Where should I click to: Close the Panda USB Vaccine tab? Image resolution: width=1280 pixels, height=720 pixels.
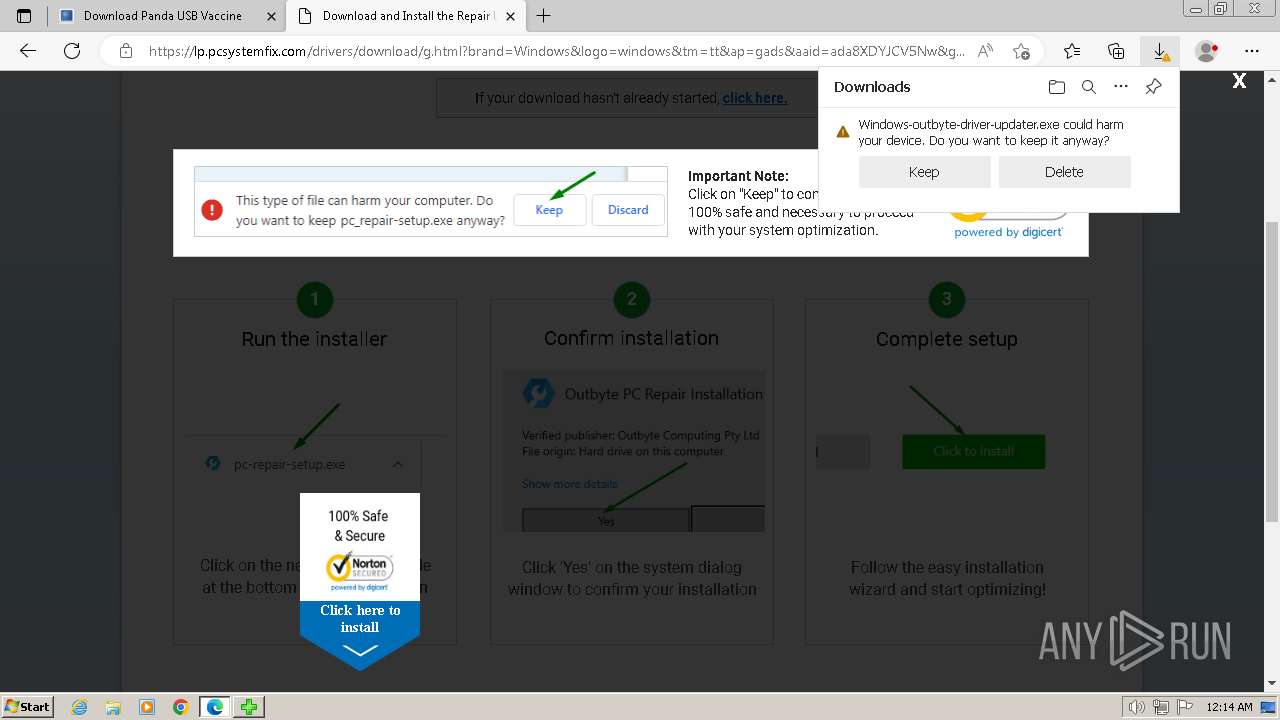coord(271,16)
